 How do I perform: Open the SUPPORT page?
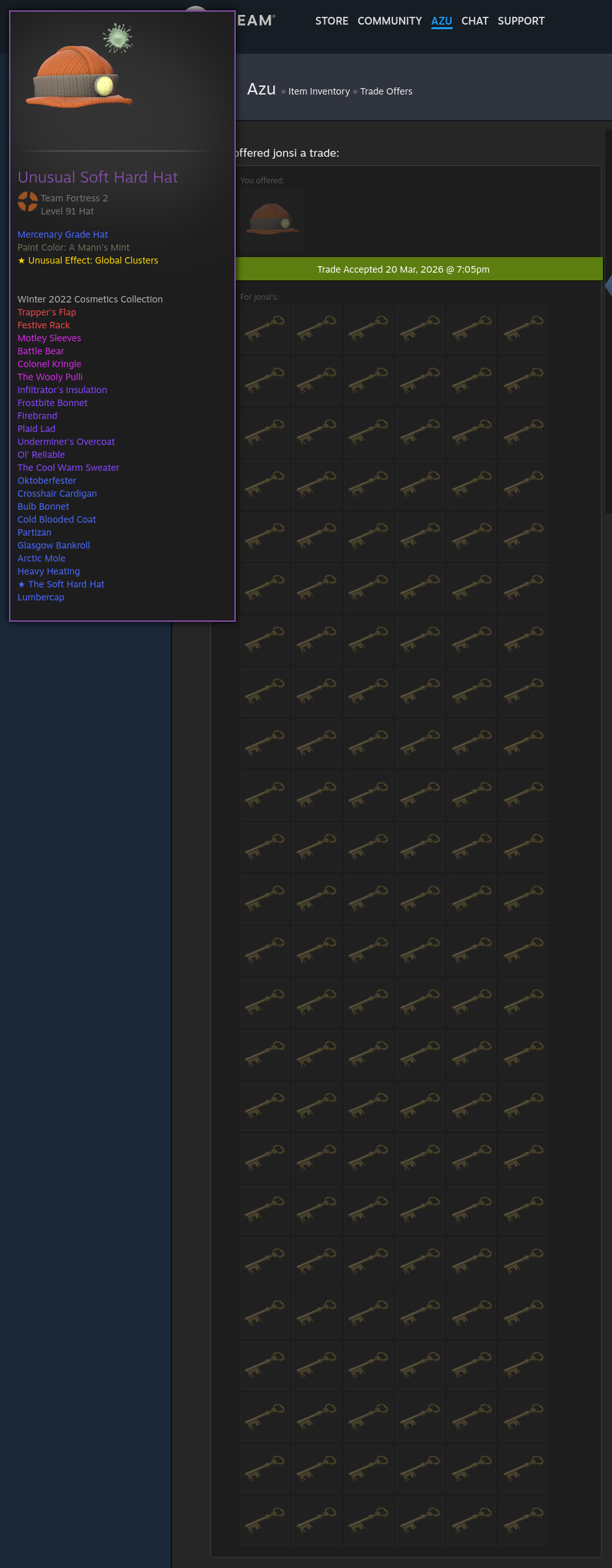[x=521, y=21]
